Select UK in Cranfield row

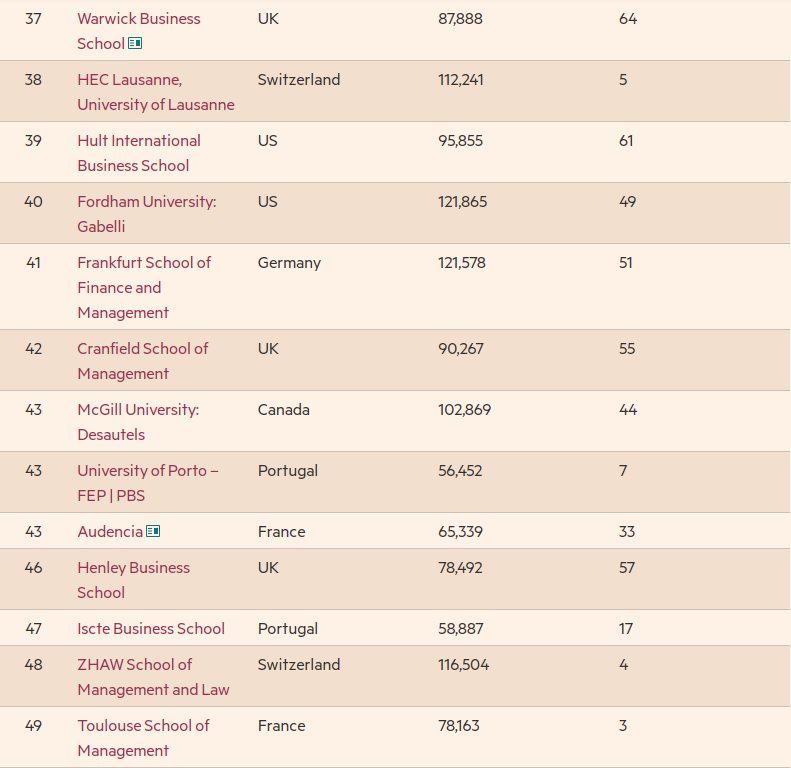tap(268, 349)
